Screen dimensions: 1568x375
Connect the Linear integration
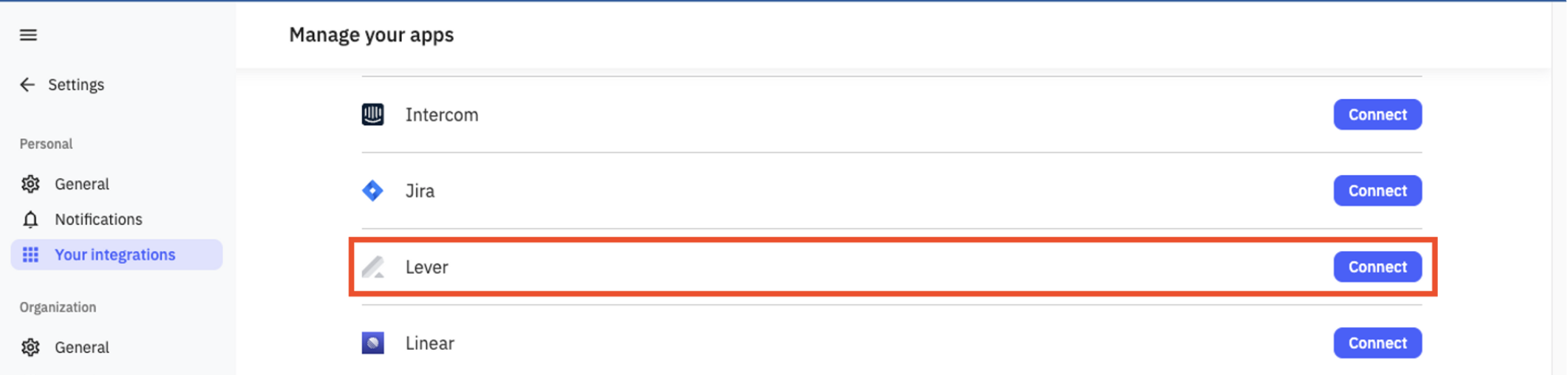pyautogui.click(x=1377, y=343)
